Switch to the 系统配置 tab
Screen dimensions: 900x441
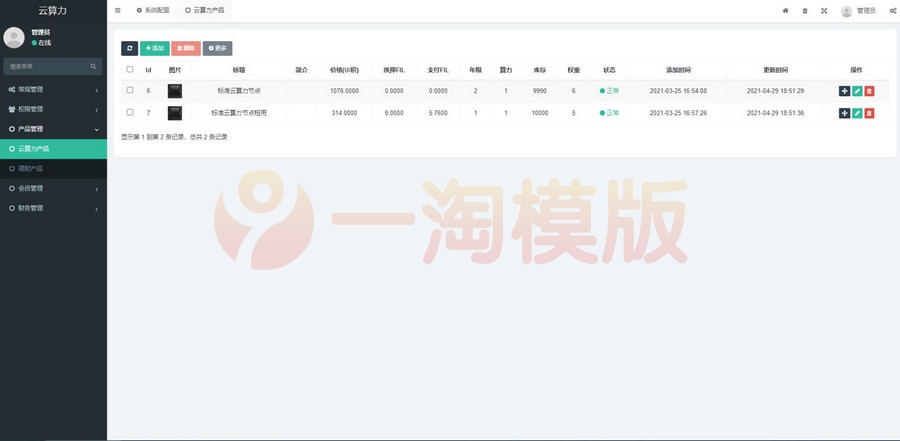coord(153,10)
